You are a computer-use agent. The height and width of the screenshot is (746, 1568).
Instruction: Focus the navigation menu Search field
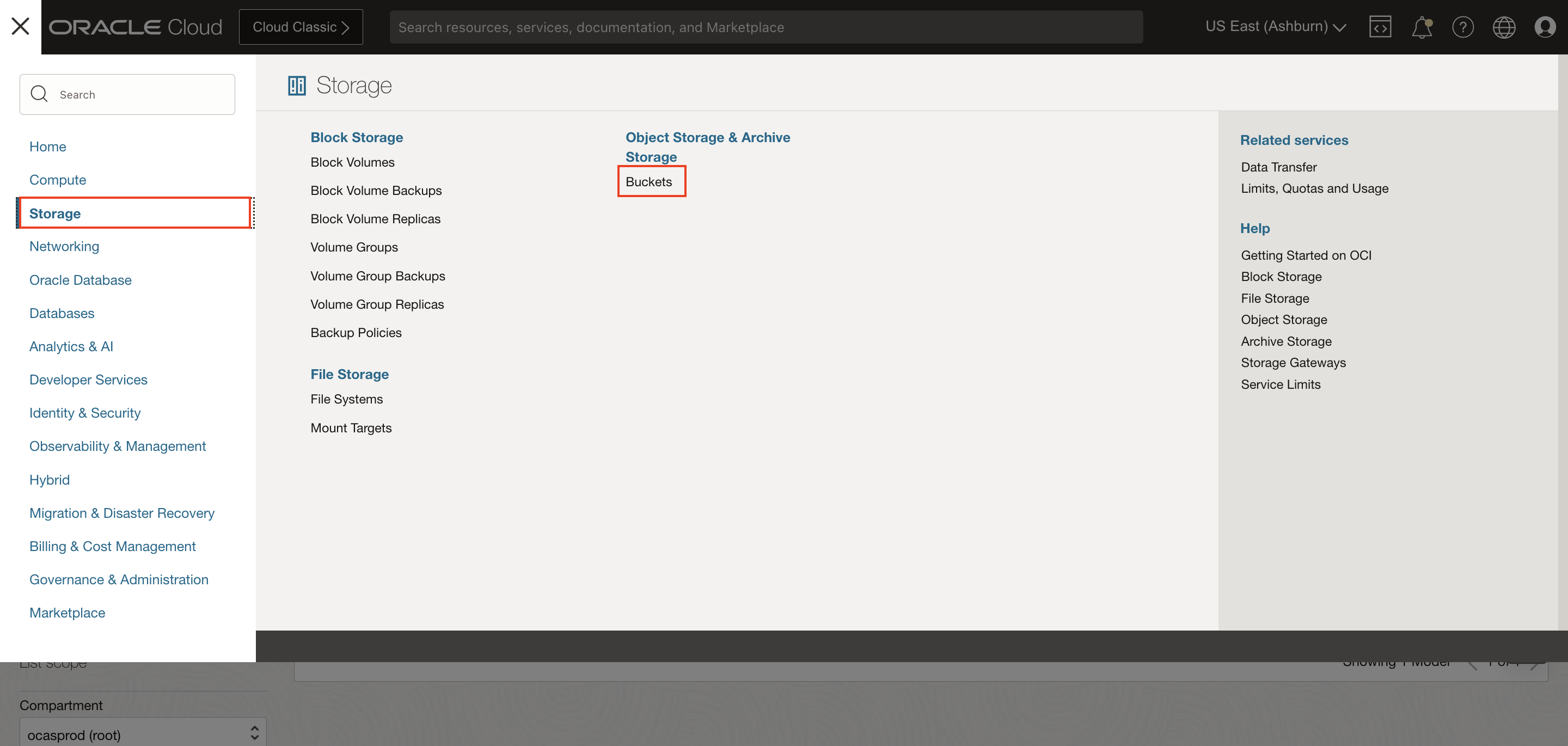[x=127, y=94]
